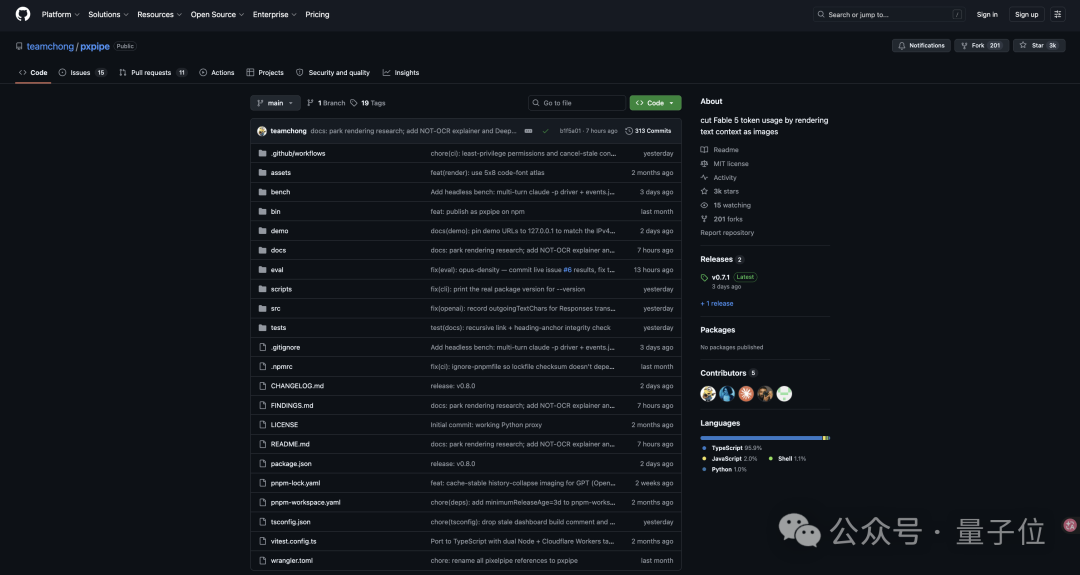Focus the Go to file field
Viewport: 1080px width, 575px height.
pos(577,103)
